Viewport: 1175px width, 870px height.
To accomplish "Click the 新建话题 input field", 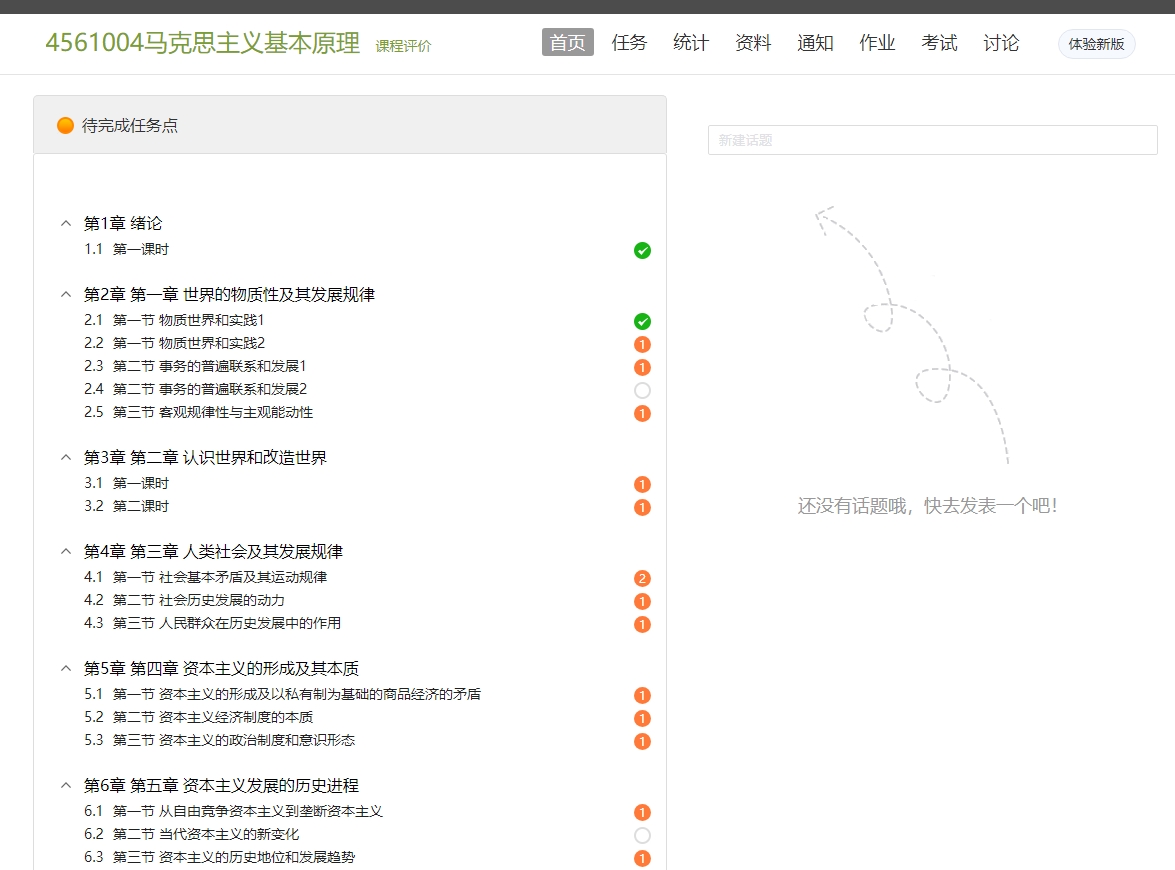I will (x=932, y=140).
